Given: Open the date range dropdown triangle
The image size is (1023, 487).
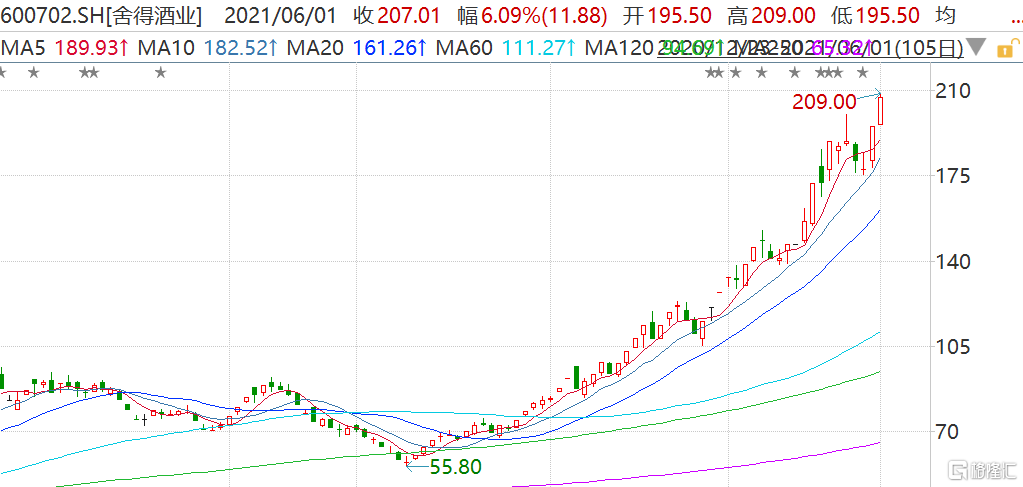Looking at the screenshot, I should tap(975, 47).
